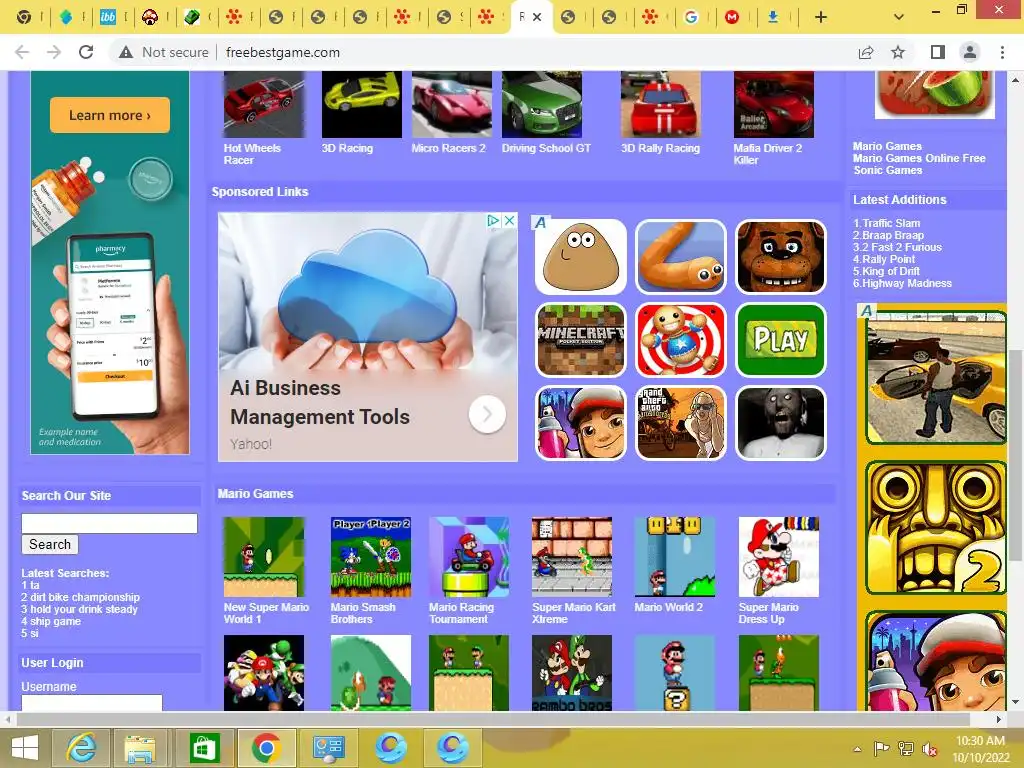Open the GTA yellow car ad image
The height and width of the screenshot is (768, 1024).
[936, 377]
